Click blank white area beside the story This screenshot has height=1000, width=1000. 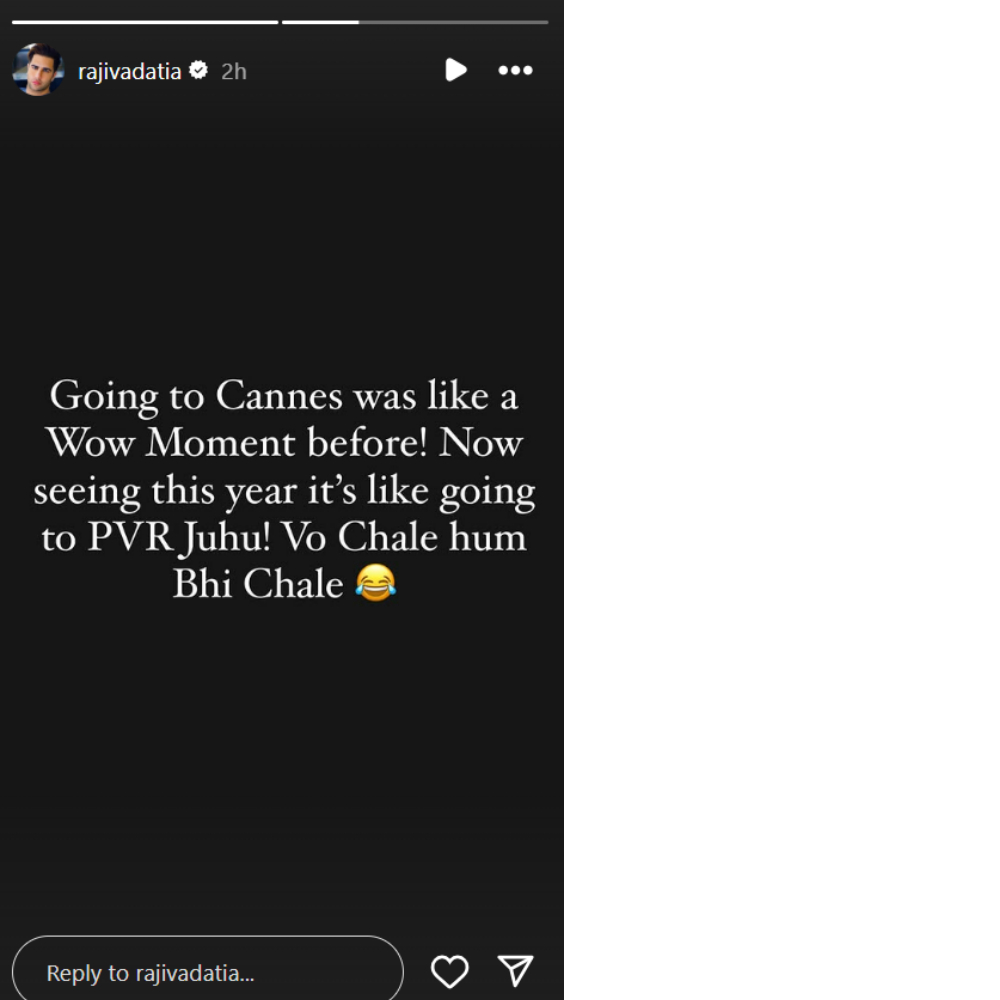[x=781, y=500]
